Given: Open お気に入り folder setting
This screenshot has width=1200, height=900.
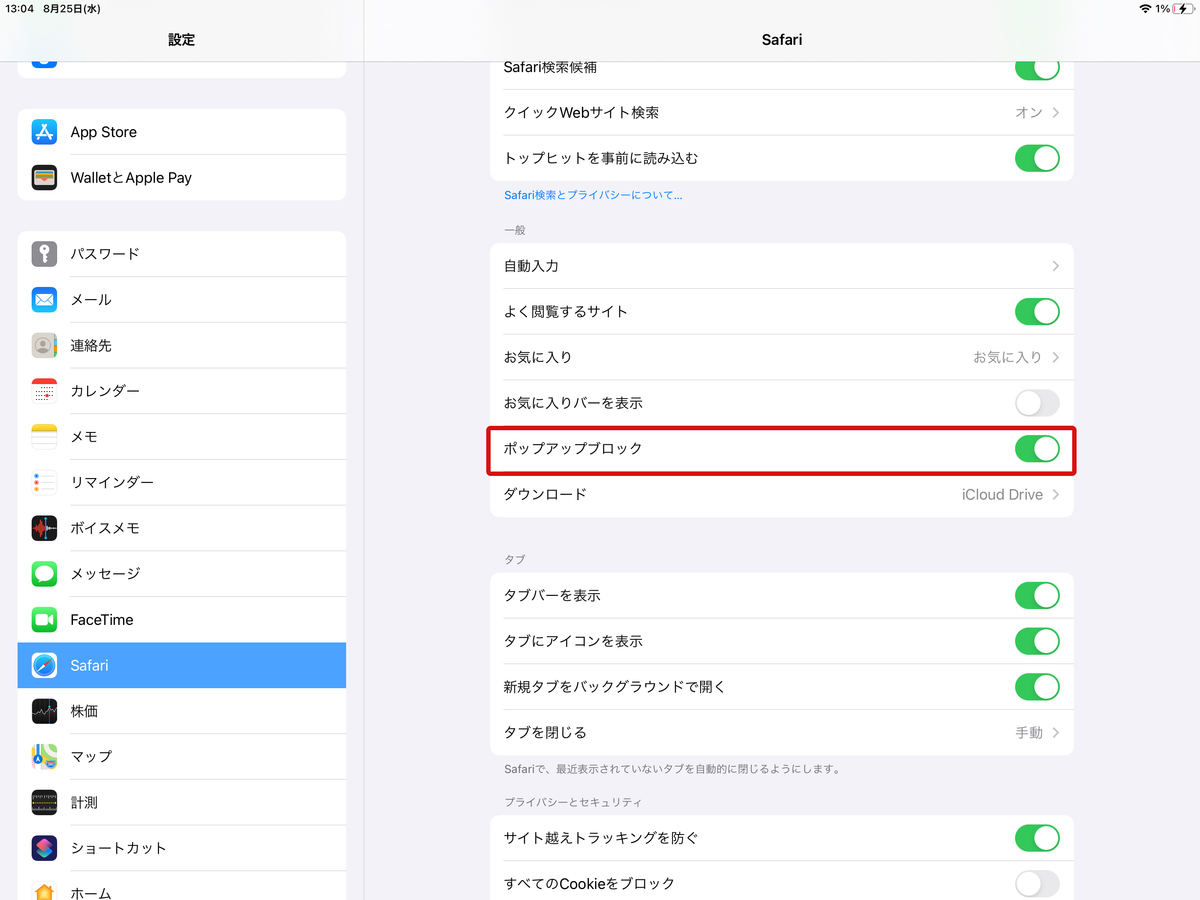Looking at the screenshot, I should 782,357.
